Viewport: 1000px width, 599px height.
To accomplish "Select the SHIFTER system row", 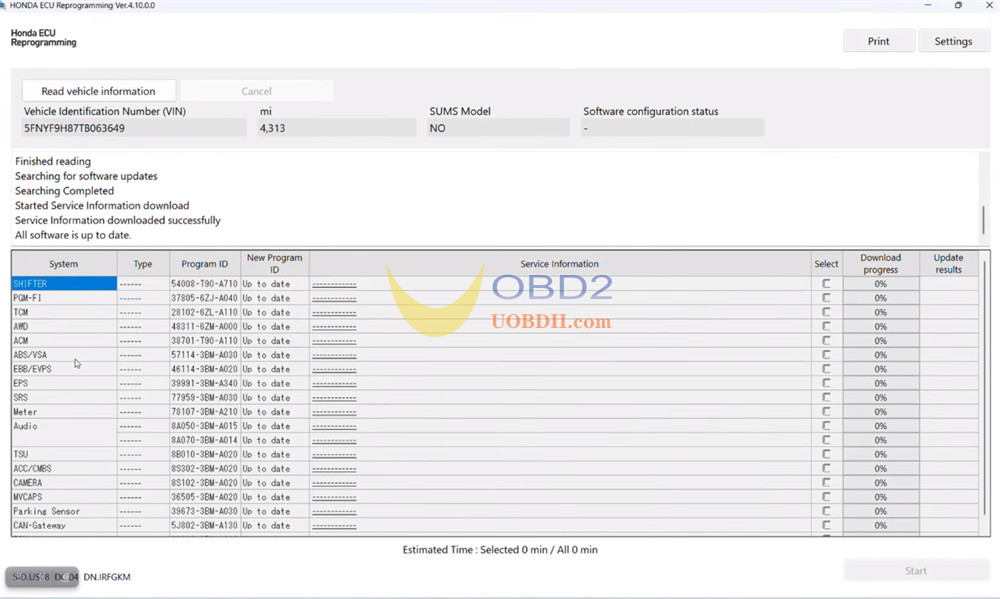I will [x=64, y=283].
